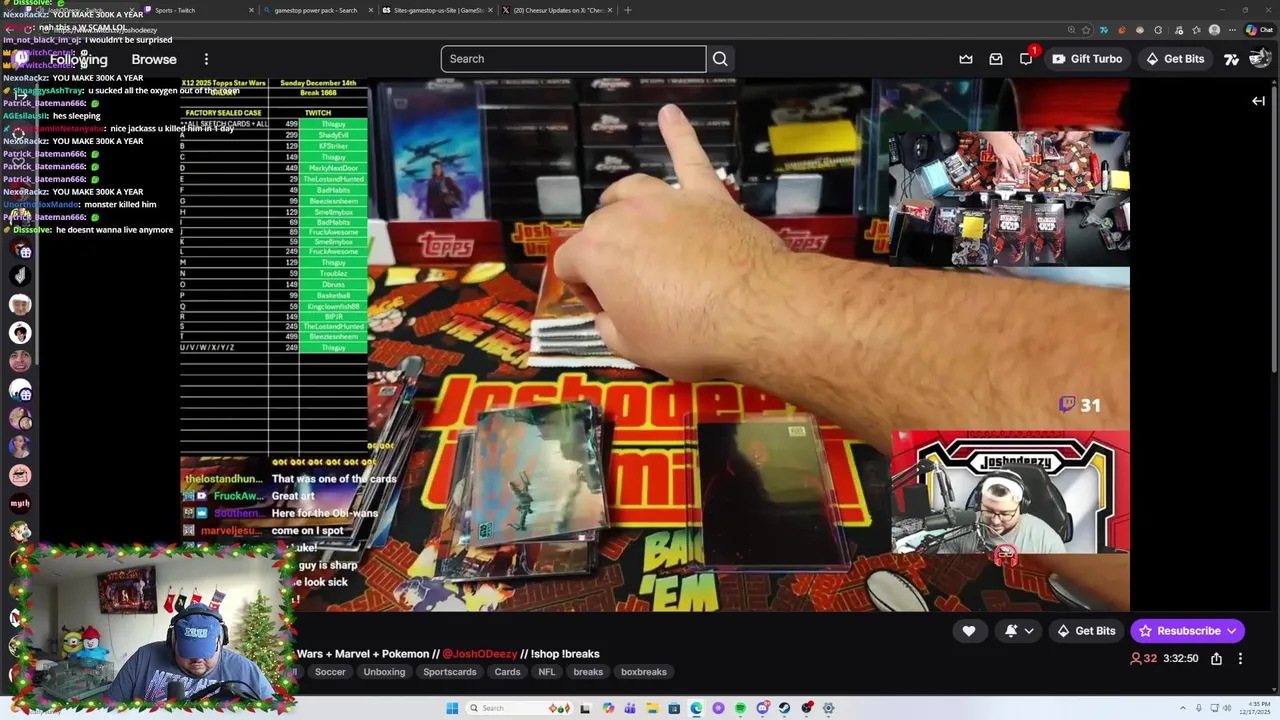Open a new browser tab
The width and height of the screenshot is (1280, 720).
pos(628,10)
